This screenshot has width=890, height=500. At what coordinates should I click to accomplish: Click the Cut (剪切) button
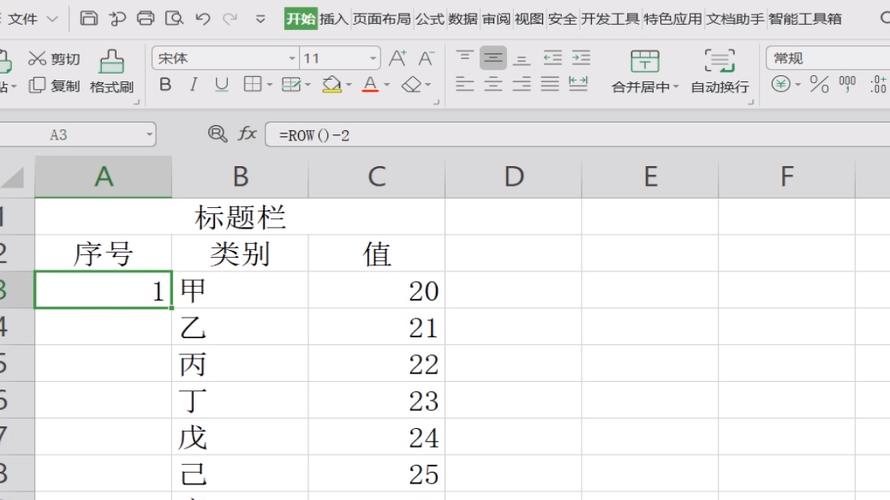(54, 58)
